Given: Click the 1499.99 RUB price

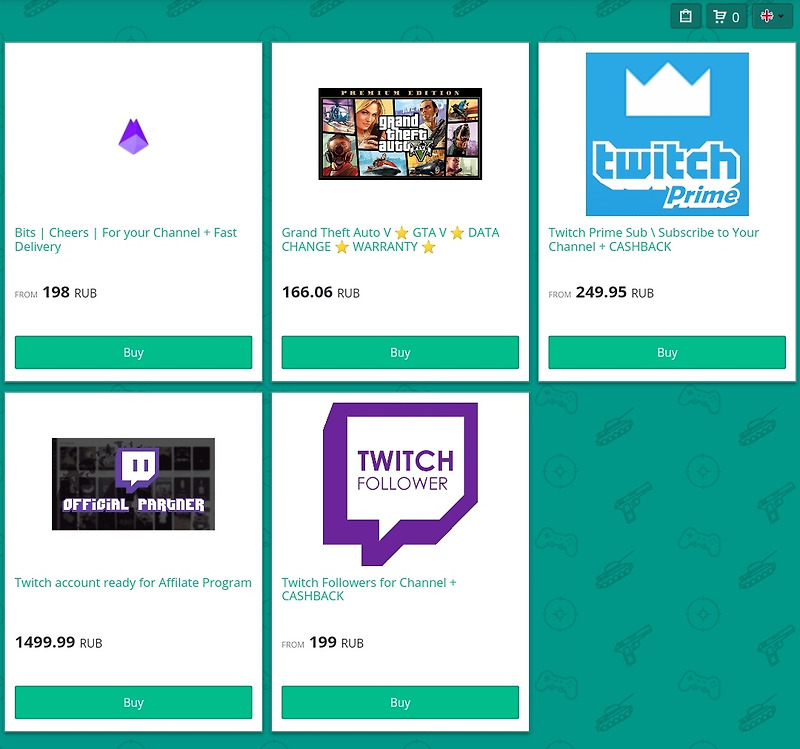Looking at the screenshot, I should pyautogui.click(x=59, y=642).
